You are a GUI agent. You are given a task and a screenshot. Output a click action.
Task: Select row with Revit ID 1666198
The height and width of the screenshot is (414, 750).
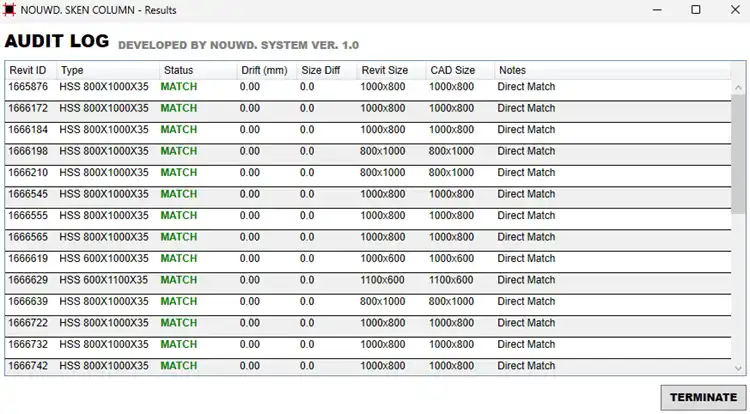coord(368,154)
